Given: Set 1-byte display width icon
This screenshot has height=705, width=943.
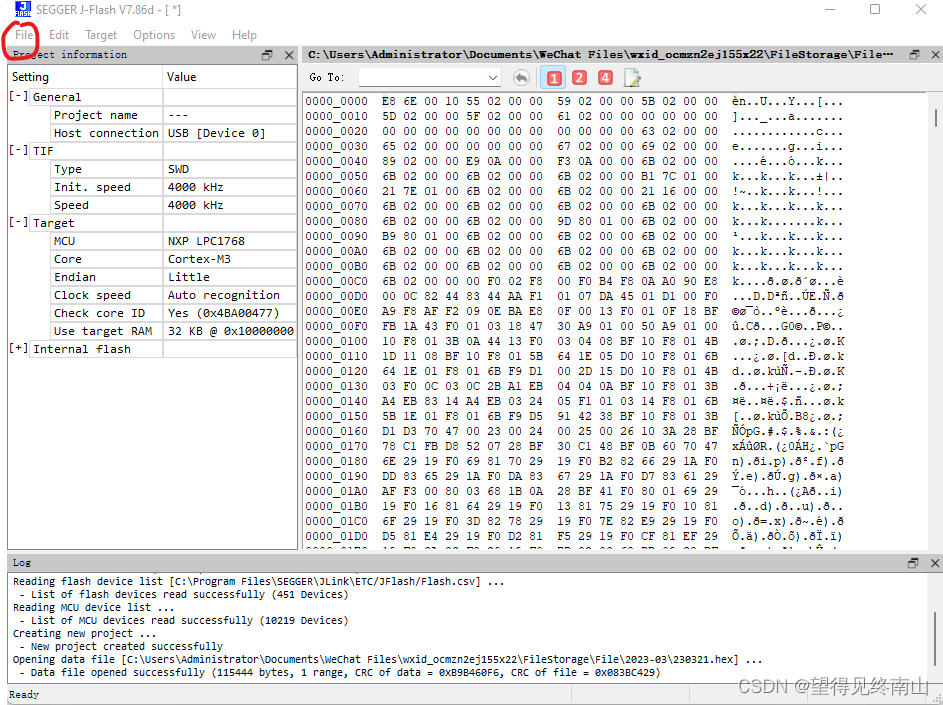Looking at the screenshot, I should [x=554, y=78].
